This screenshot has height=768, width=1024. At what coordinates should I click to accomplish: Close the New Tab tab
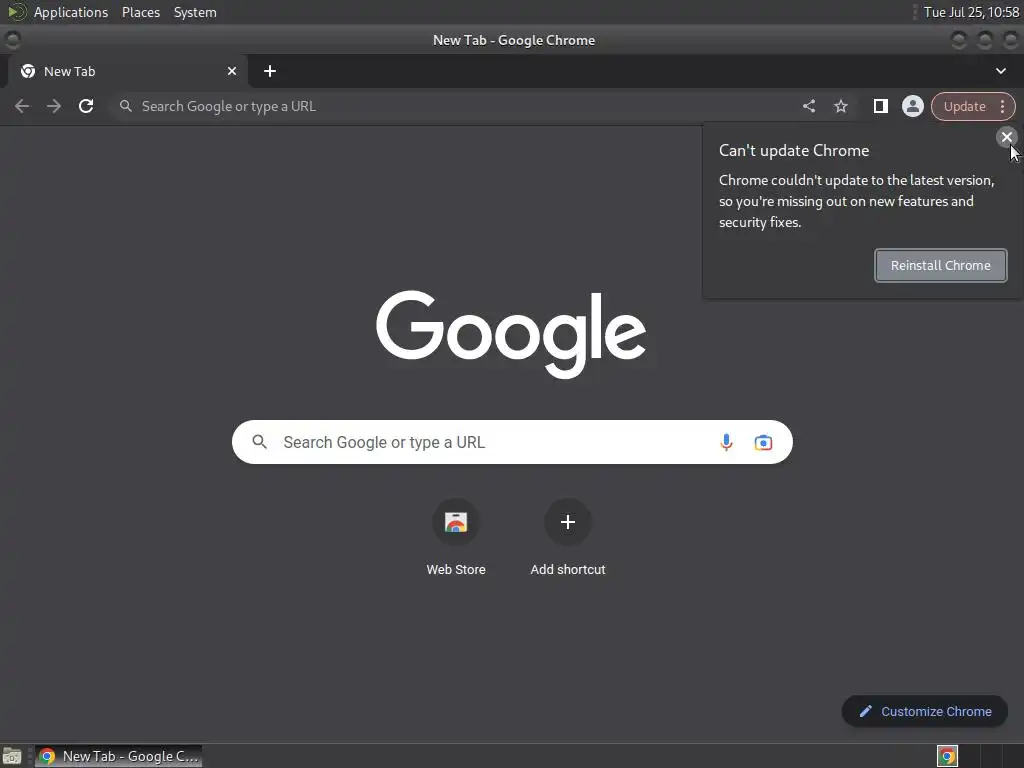pos(232,71)
